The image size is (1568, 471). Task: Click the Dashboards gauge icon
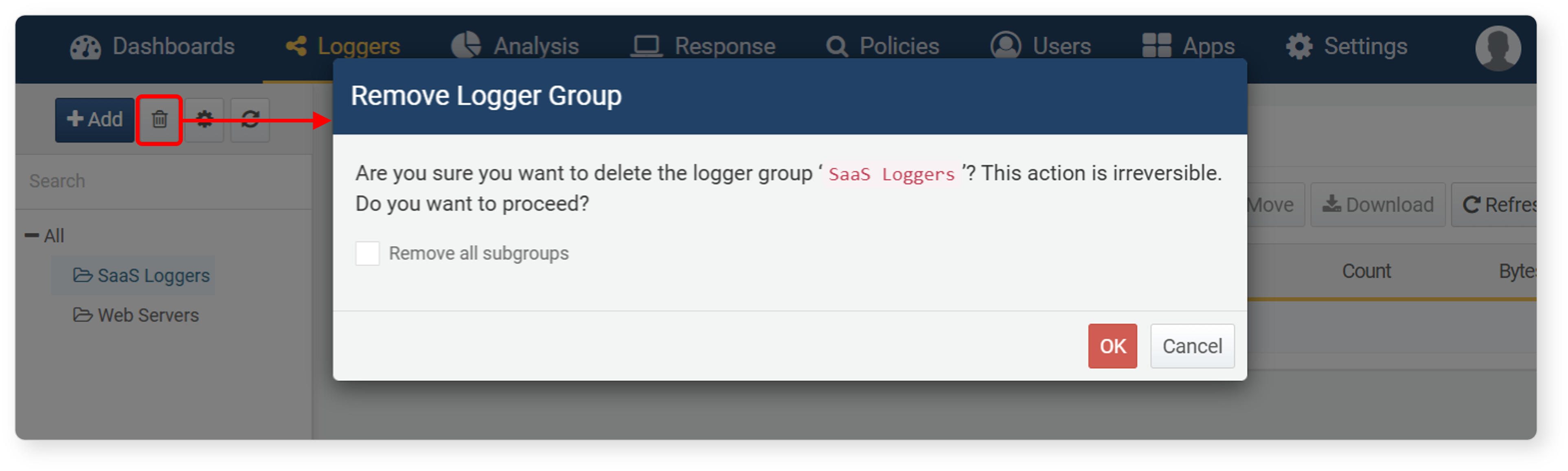85,48
